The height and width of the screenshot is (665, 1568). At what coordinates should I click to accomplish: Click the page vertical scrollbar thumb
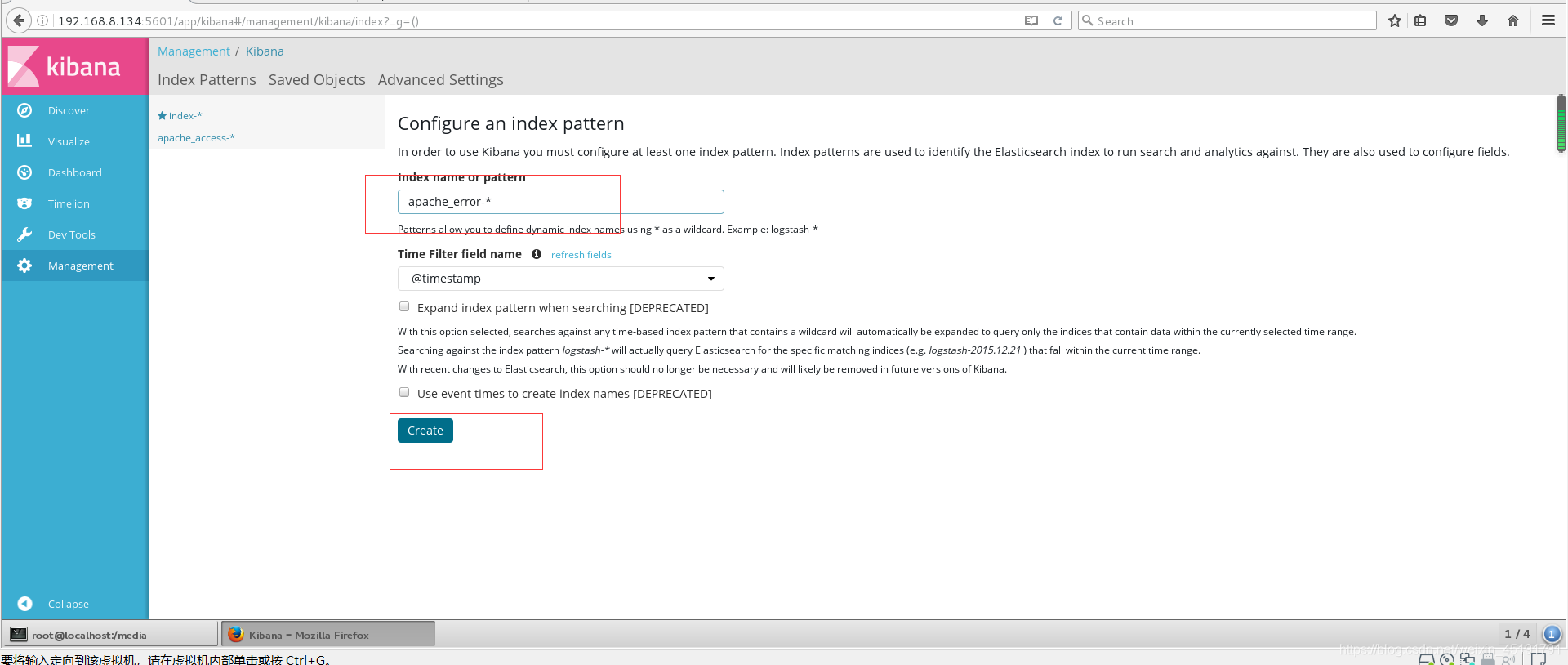click(x=1561, y=123)
